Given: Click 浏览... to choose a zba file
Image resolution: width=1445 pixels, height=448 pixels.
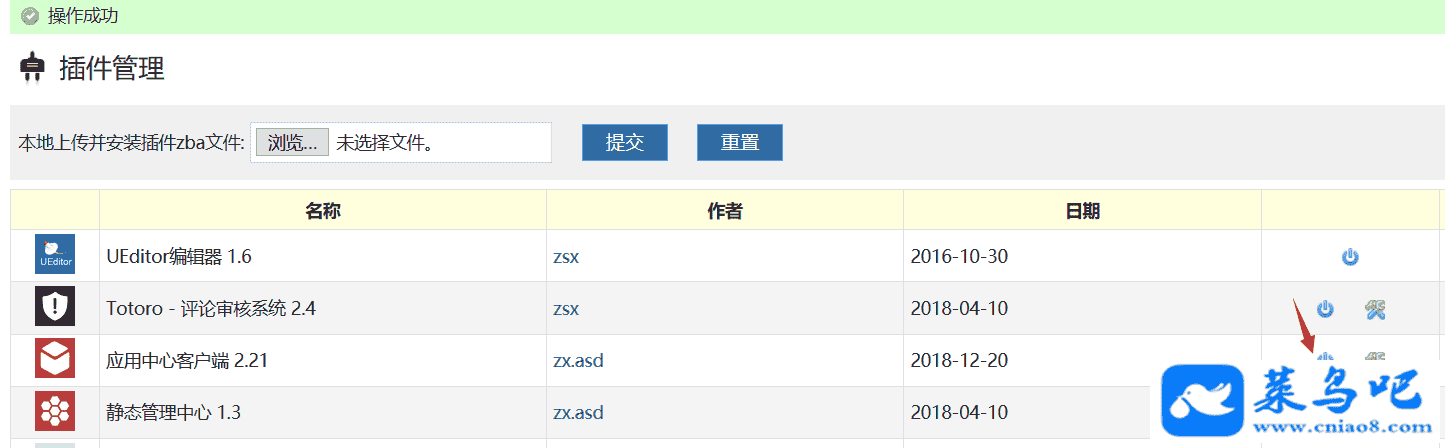Looking at the screenshot, I should pos(293,142).
